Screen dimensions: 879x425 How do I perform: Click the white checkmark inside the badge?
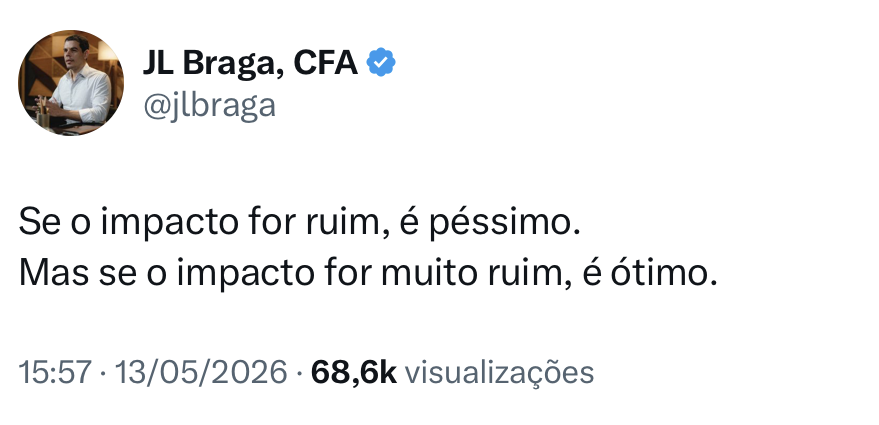(381, 63)
